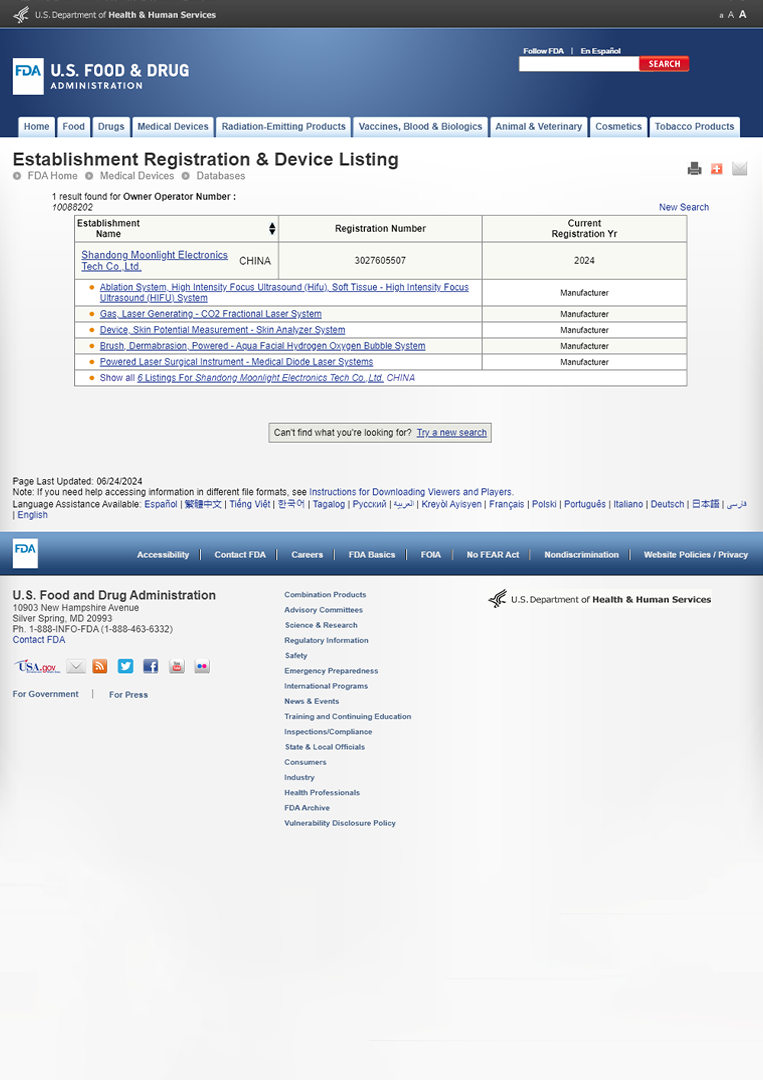Image resolution: width=763 pixels, height=1080 pixels.
Task: Open the Cosmetics tab
Action: coord(618,127)
